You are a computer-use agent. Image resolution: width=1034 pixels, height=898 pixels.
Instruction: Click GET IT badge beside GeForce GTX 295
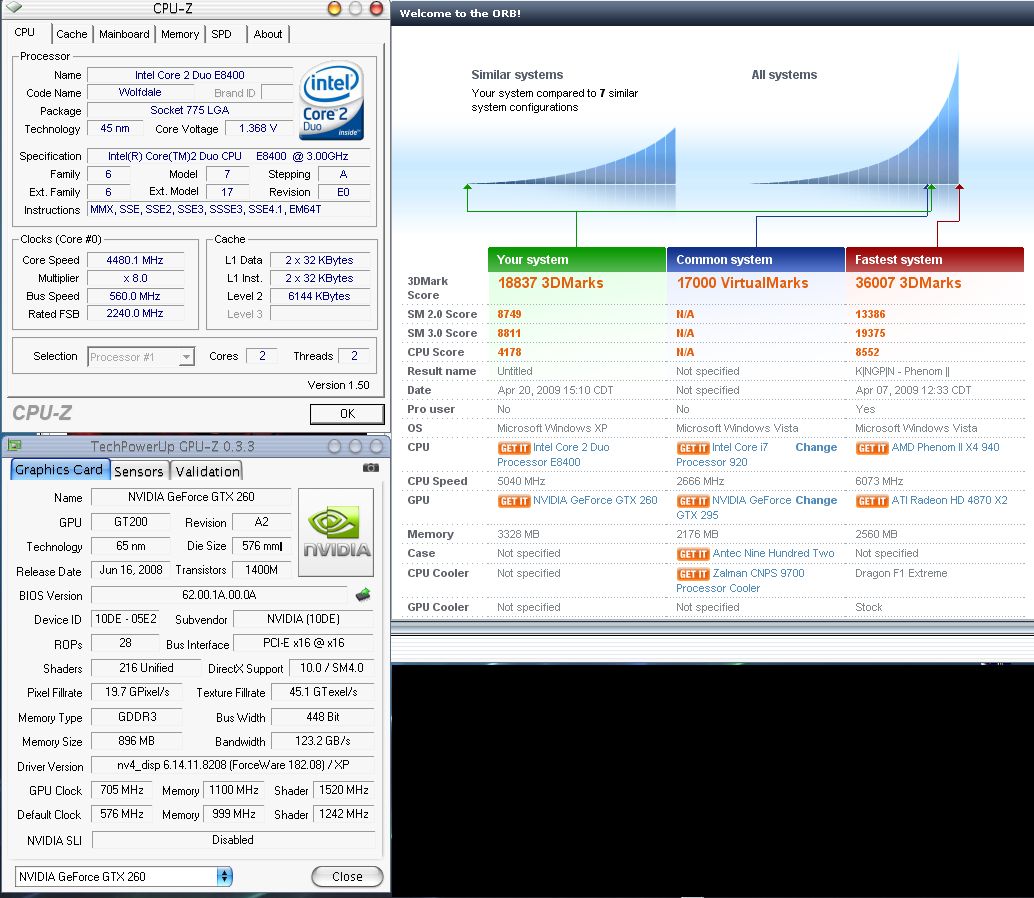(692, 501)
